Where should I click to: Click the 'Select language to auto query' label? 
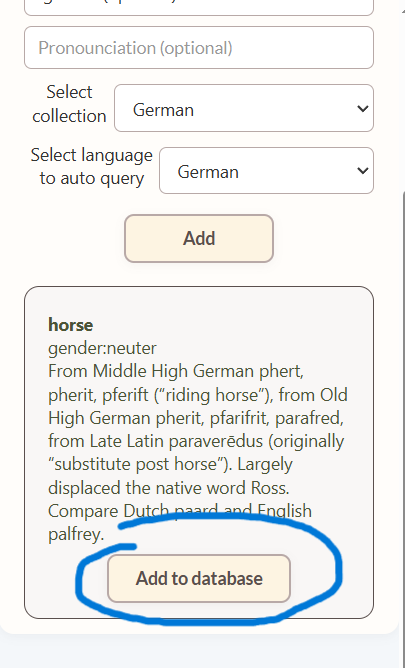click(x=92, y=167)
